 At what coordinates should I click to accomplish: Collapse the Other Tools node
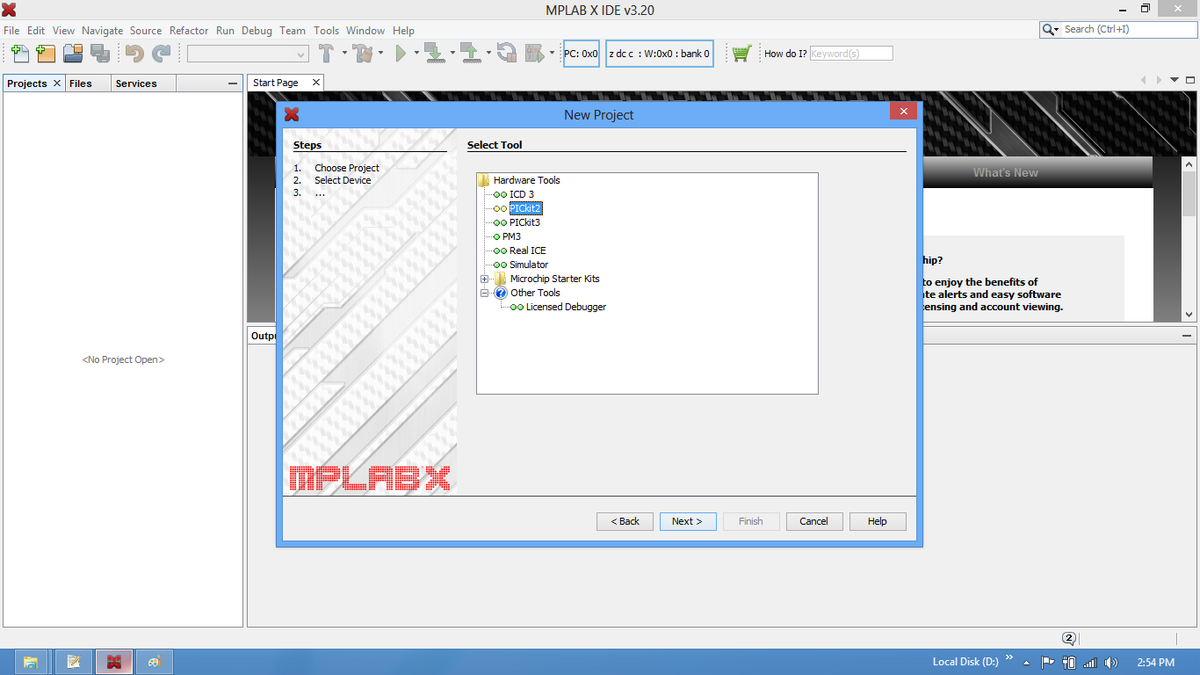pyautogui.click(x=485, y=293)
